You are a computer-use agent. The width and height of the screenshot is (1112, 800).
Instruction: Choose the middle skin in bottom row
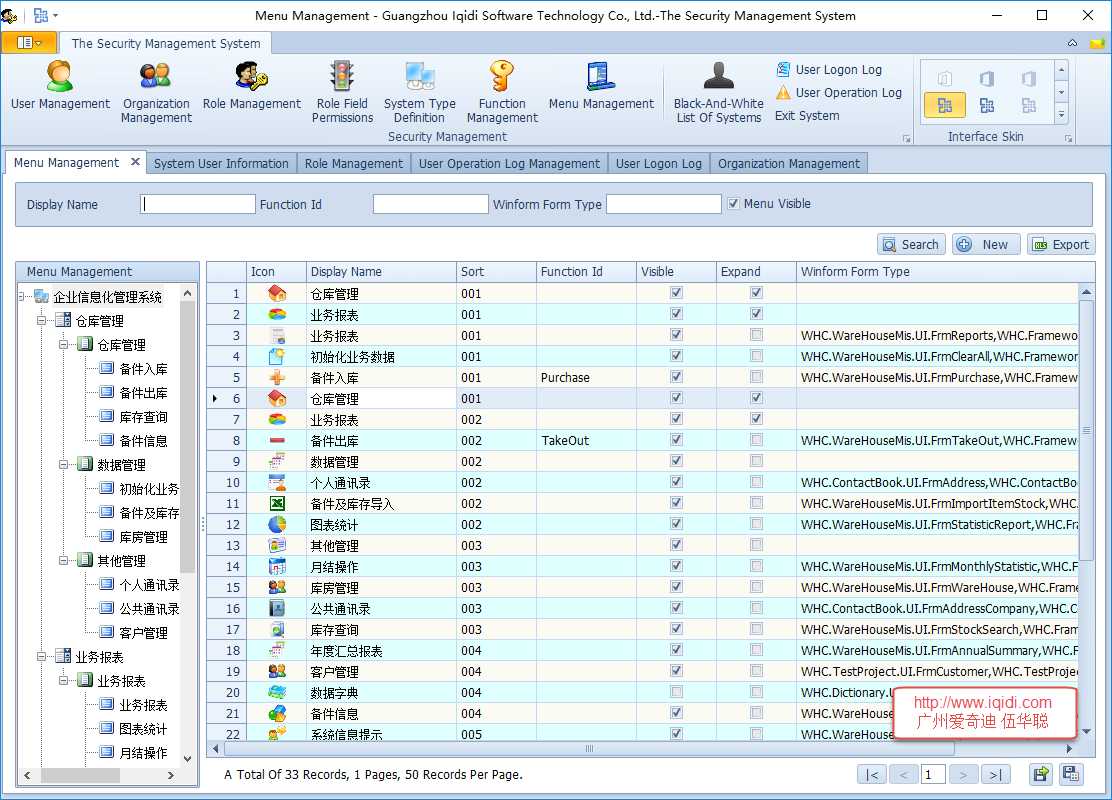986,106
